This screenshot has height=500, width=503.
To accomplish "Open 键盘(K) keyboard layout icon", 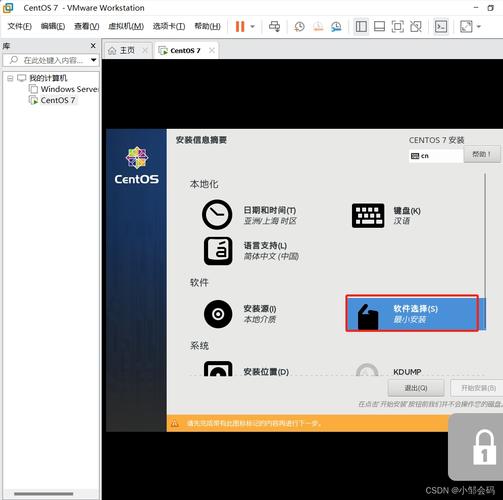I will 368,215.
